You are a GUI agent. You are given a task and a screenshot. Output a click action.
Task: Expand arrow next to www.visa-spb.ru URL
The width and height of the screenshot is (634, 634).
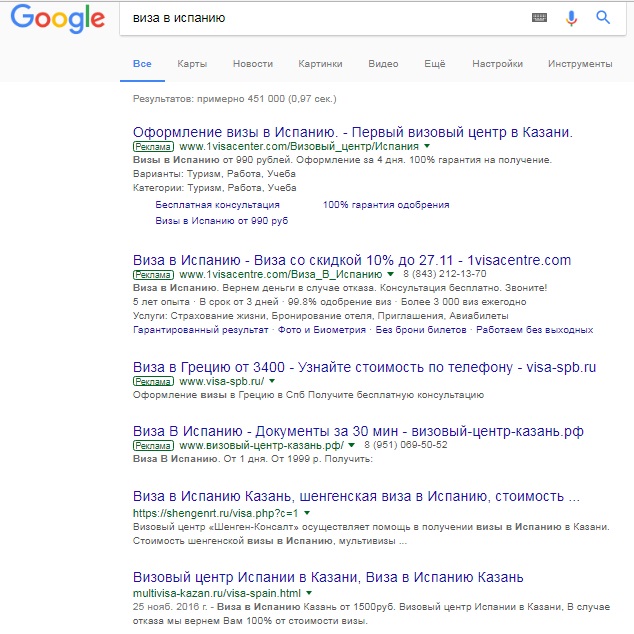[x=272, y=381]
